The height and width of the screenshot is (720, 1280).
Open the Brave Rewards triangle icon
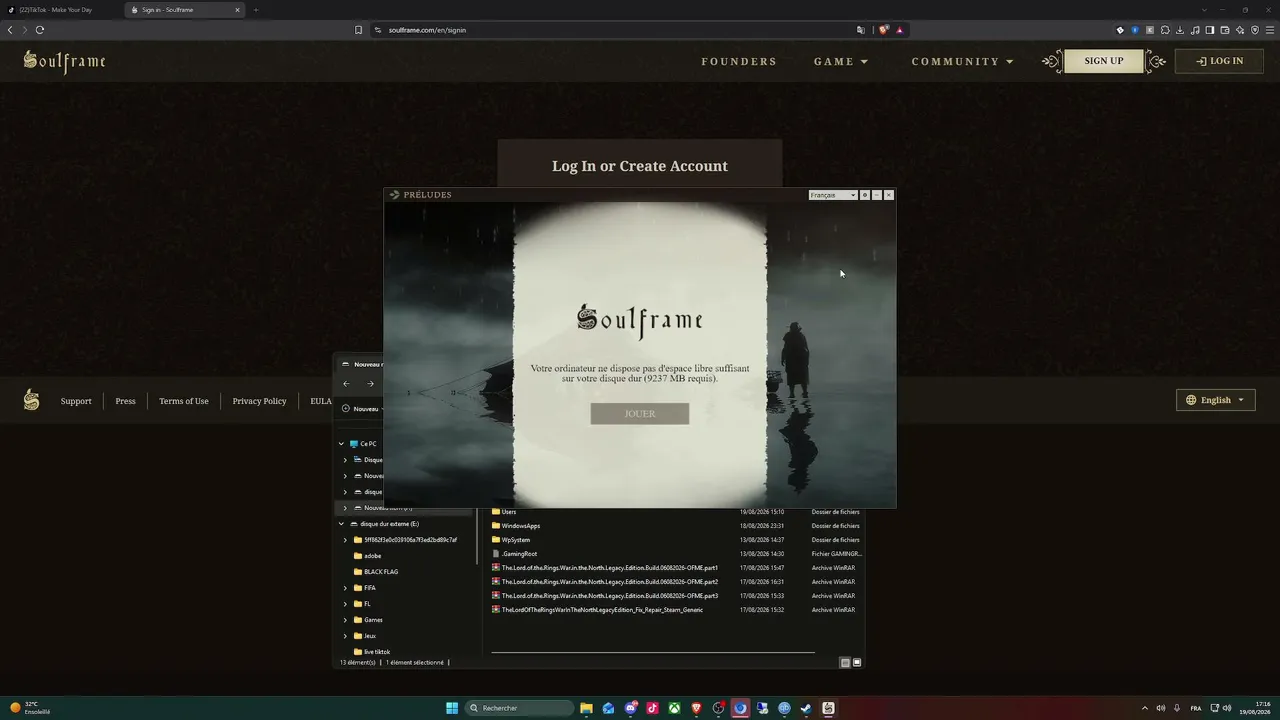[x=899, y=30]
